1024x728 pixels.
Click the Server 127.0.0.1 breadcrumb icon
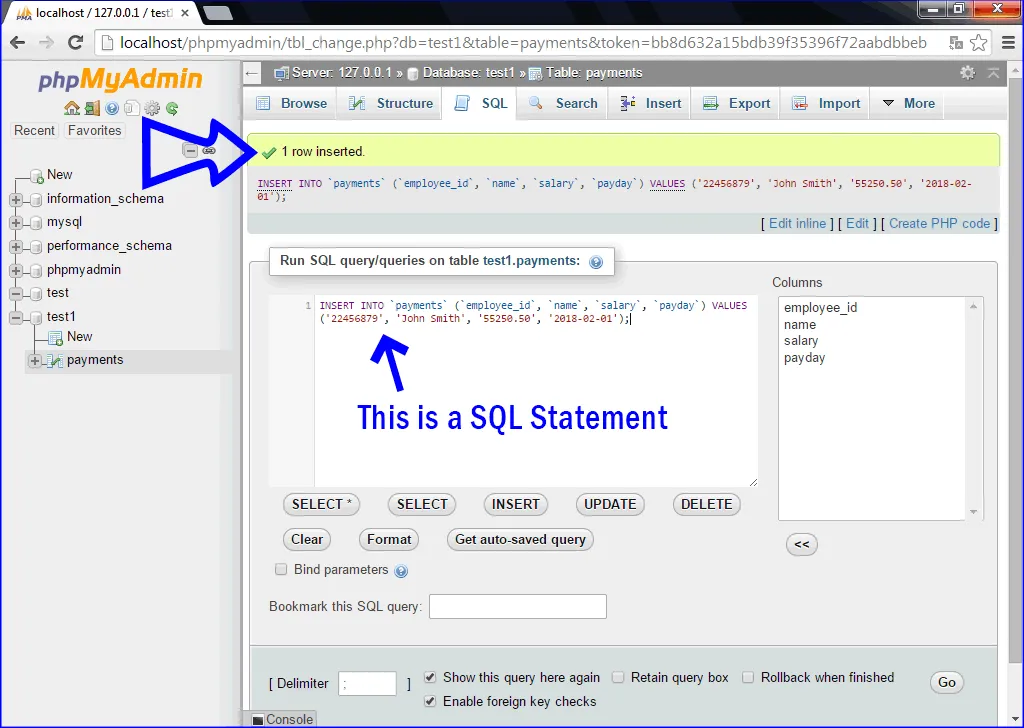[281, 73]
